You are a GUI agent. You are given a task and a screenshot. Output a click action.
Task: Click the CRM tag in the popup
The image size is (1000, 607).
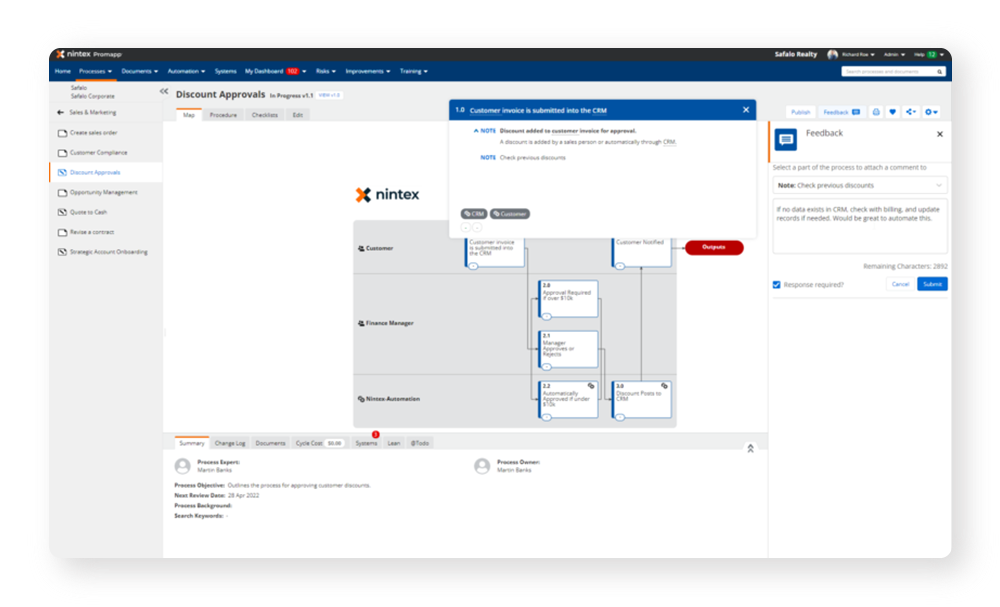point(474,214)
